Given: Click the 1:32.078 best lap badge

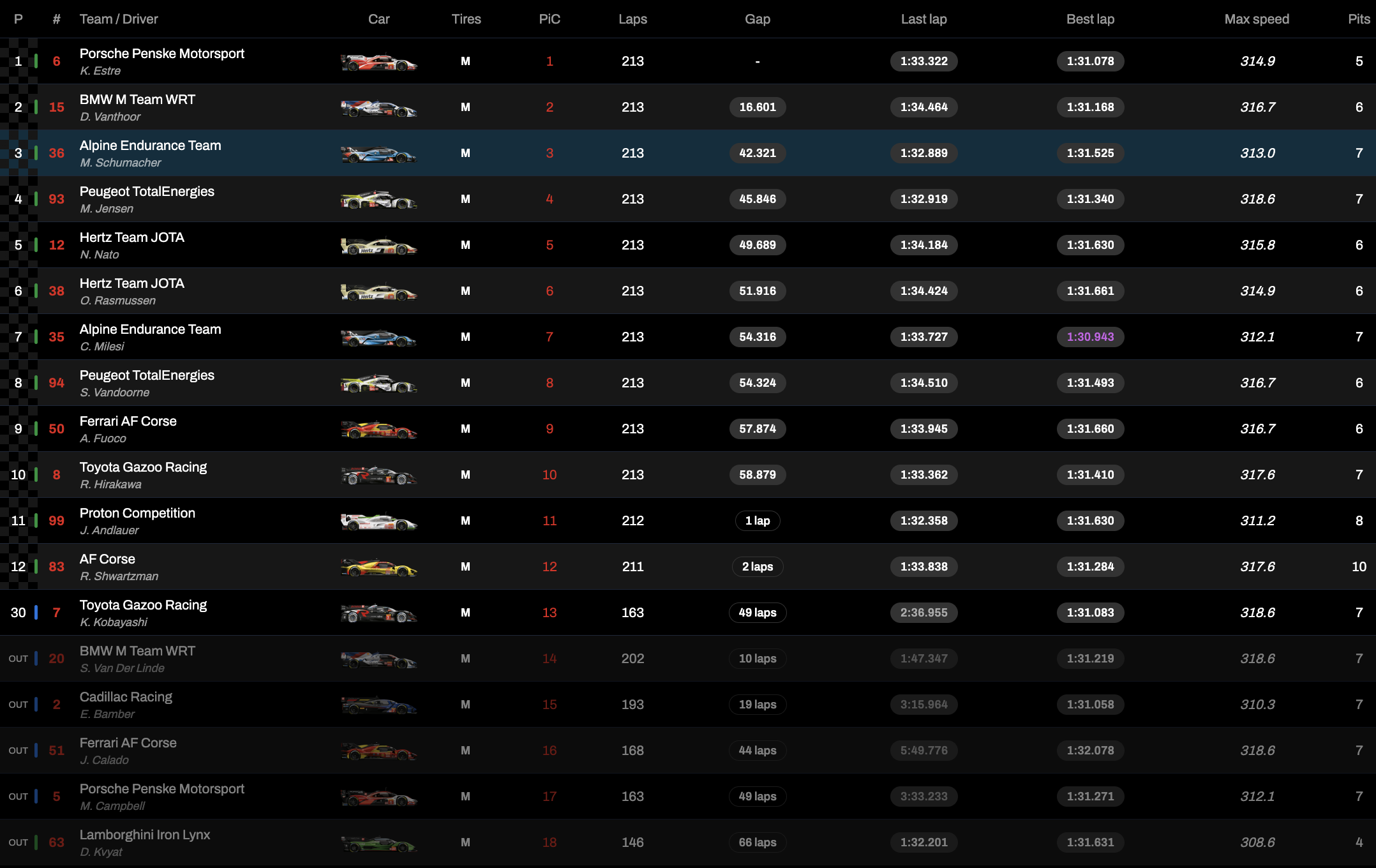Looking at the screenshot, I should [1090, 751].
